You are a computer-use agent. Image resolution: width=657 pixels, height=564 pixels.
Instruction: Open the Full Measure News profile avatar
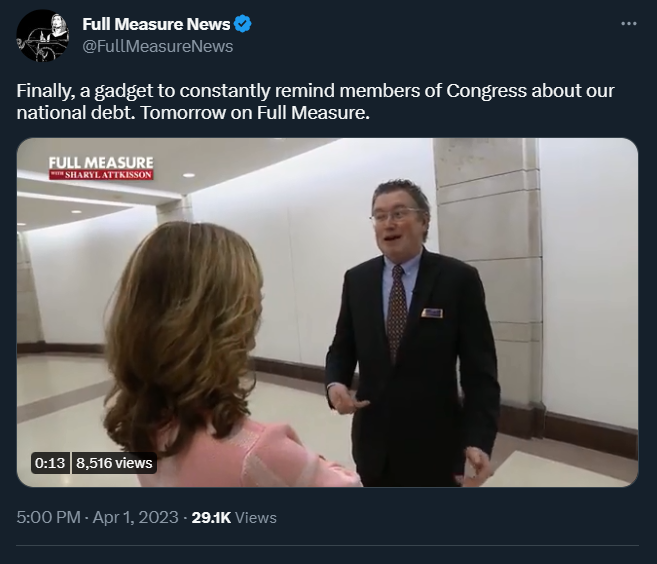coord(43,36)
